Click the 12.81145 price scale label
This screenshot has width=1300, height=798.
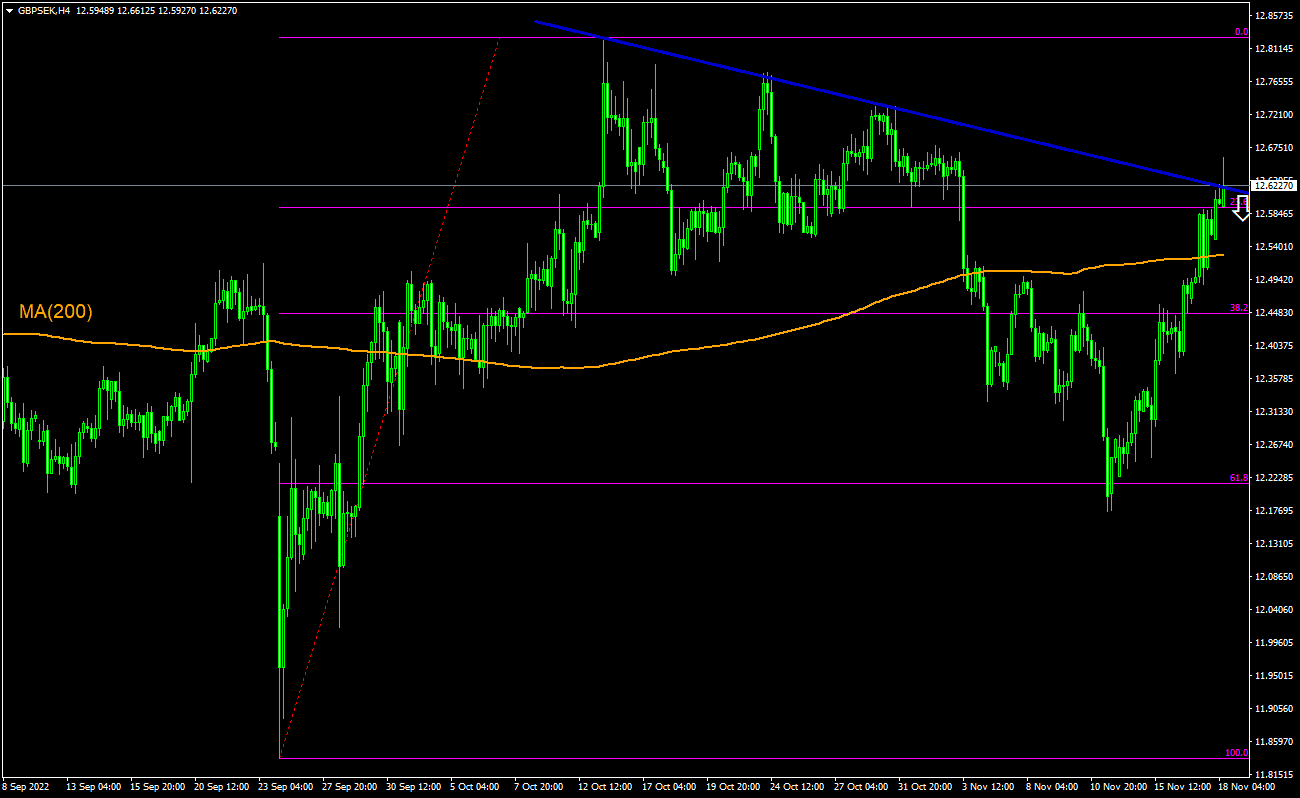tap(1275, 49)
